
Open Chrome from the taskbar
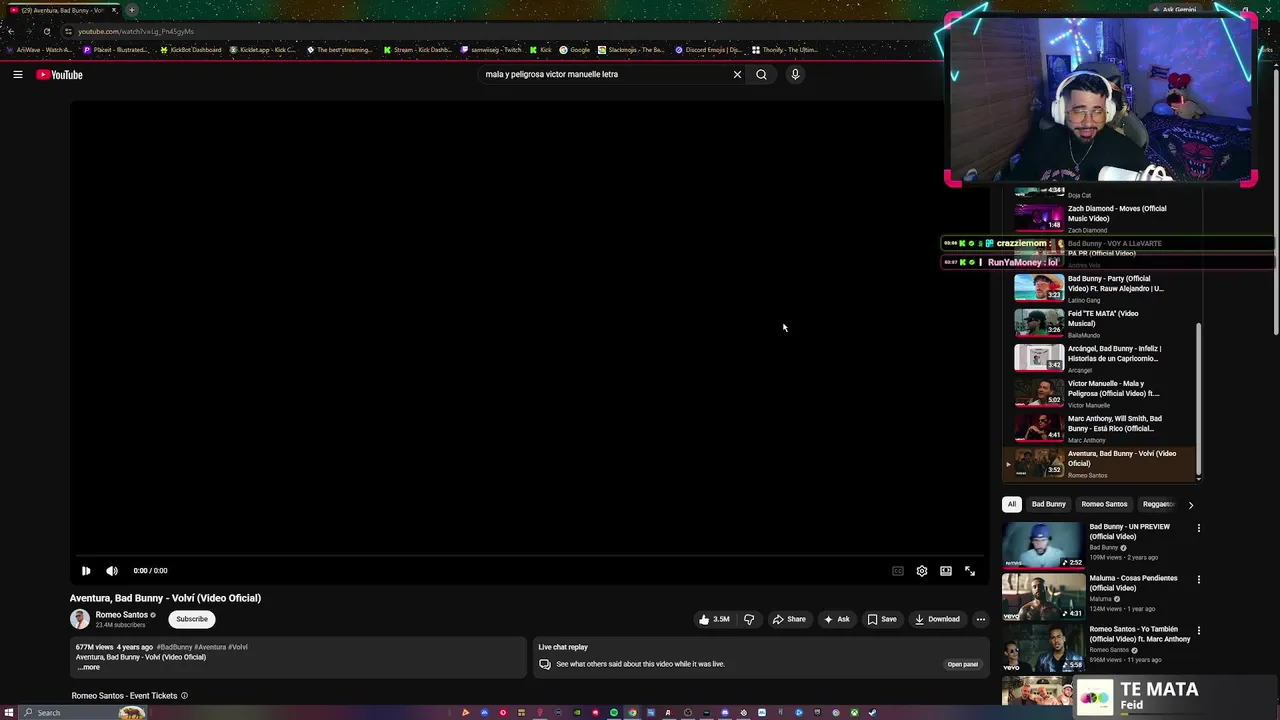tap(632, 713)
